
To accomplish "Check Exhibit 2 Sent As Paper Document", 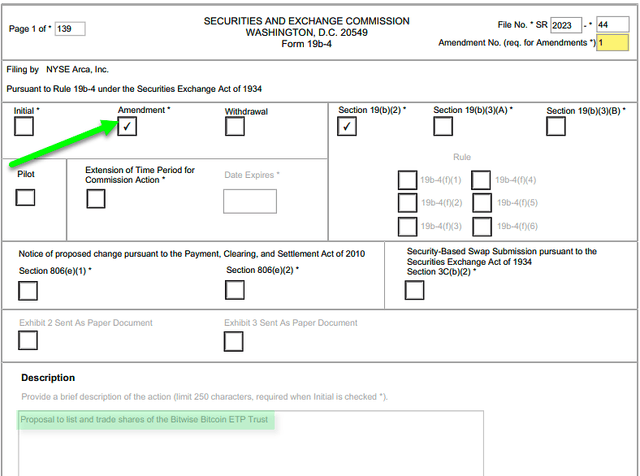I will [x=28, y=340].
